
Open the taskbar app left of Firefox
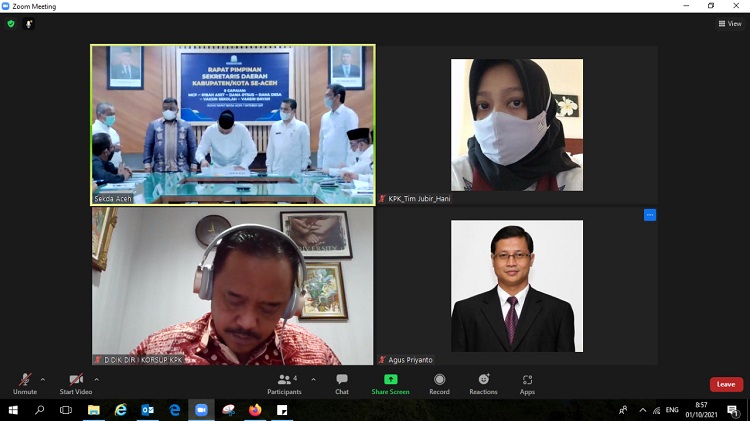[229, 410]
